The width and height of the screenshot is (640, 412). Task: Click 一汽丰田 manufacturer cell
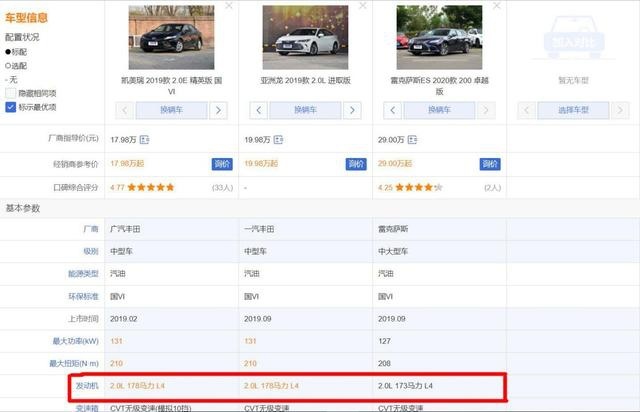(x=259, y=229)
